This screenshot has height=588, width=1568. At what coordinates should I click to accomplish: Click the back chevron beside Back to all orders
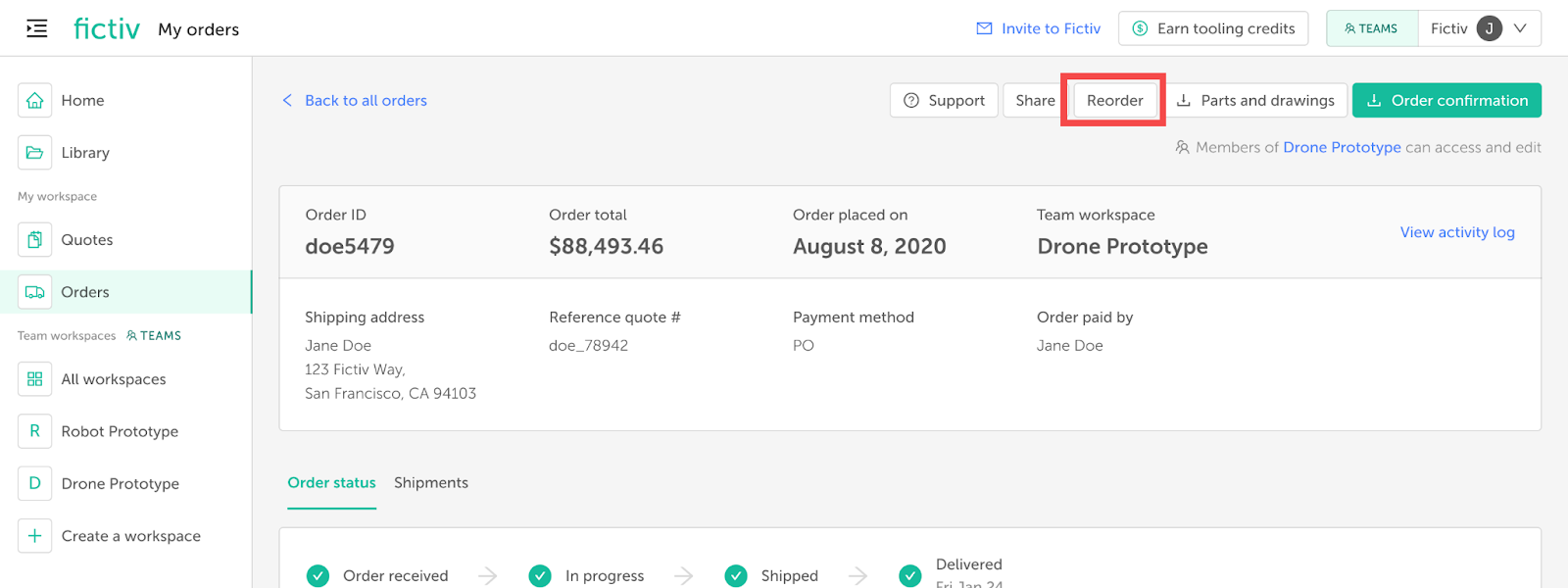click(x=287, y=100)
